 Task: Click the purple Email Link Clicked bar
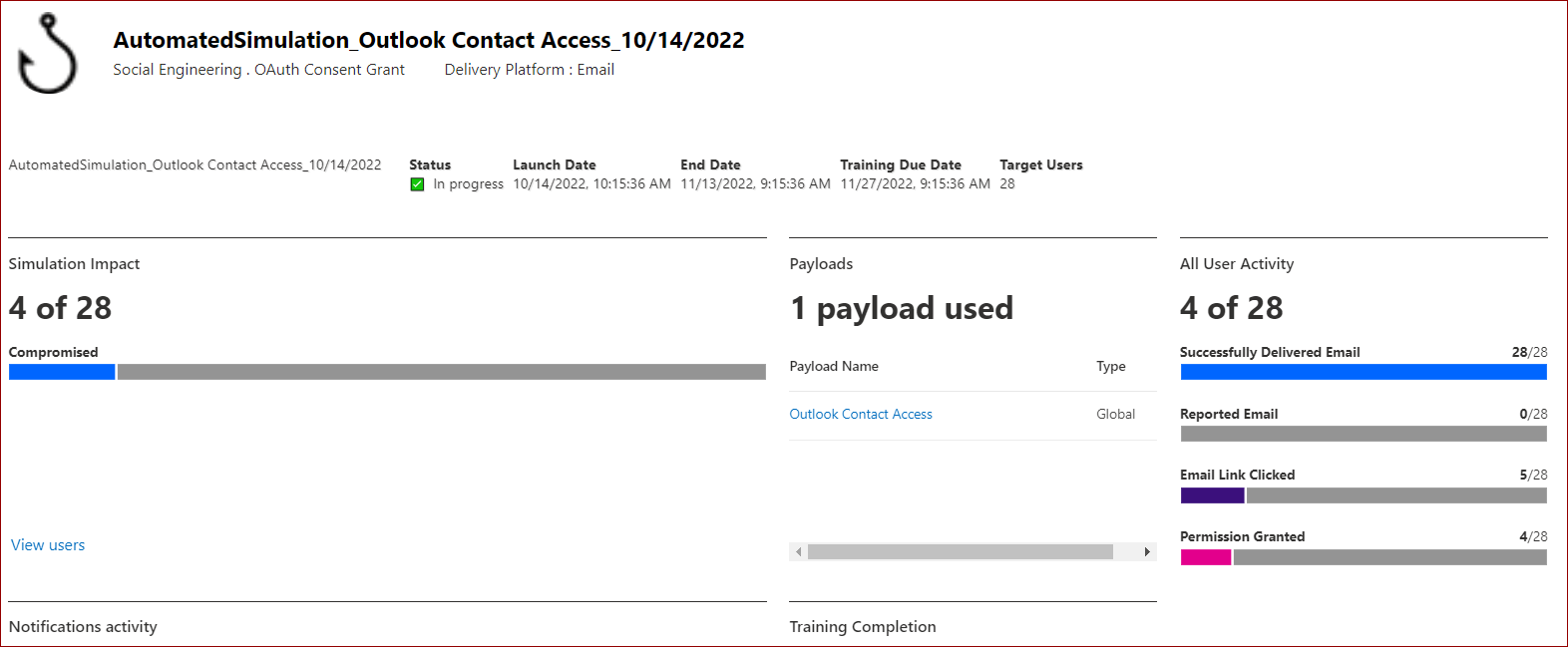(1212, 495)
